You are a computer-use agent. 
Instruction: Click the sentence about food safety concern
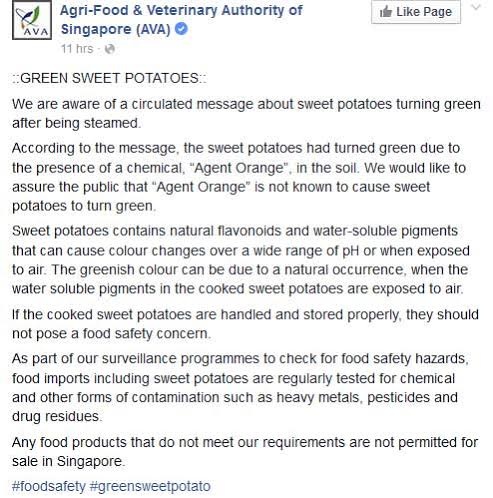coord(245,324)
